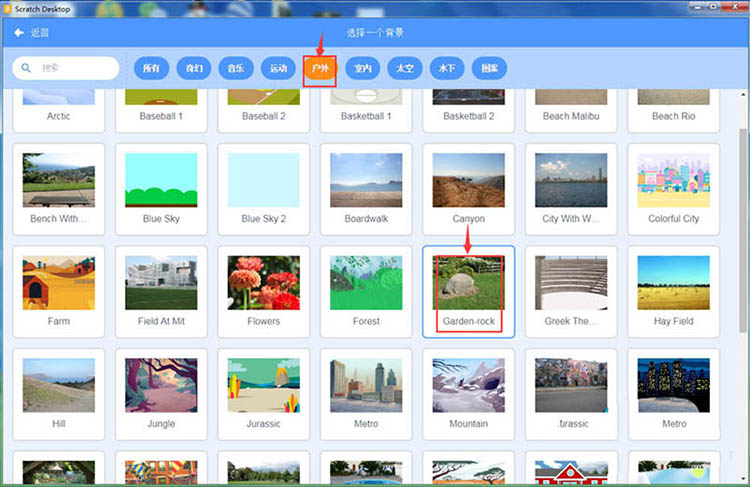The width and height of the screenshot is (750, 487).
Task: Choose the Garden-rock backdrop
Action: click(x=468, y=292)
